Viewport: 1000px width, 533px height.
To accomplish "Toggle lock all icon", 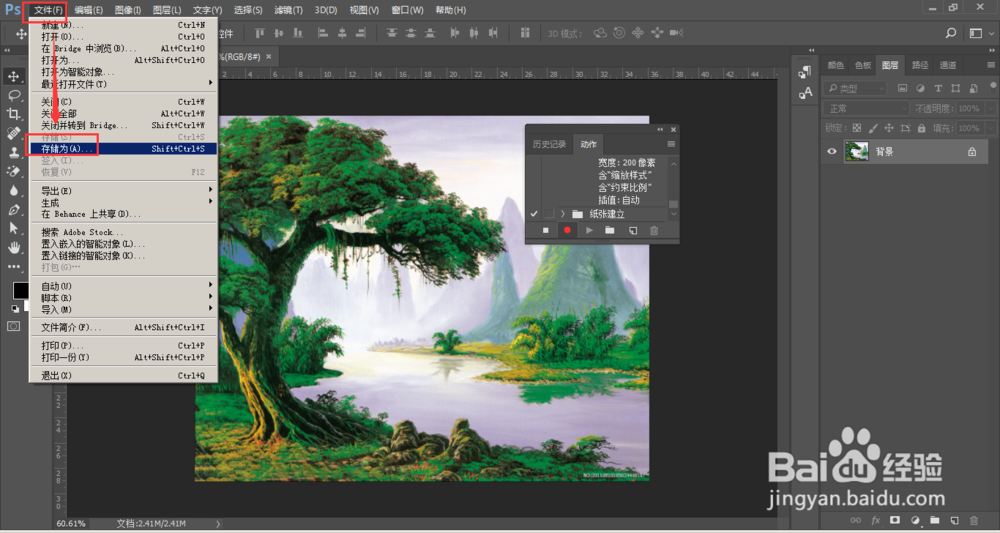I will point(921,128).
